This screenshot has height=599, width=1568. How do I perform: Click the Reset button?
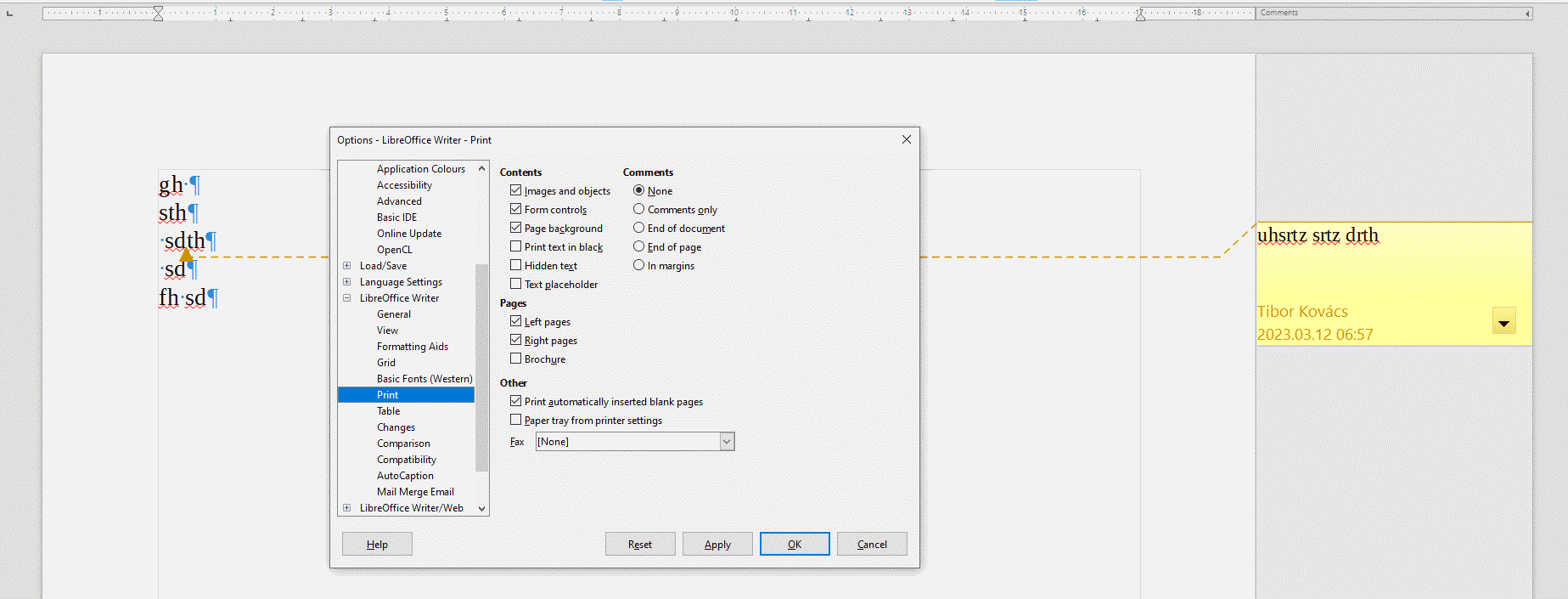(640, 544)
